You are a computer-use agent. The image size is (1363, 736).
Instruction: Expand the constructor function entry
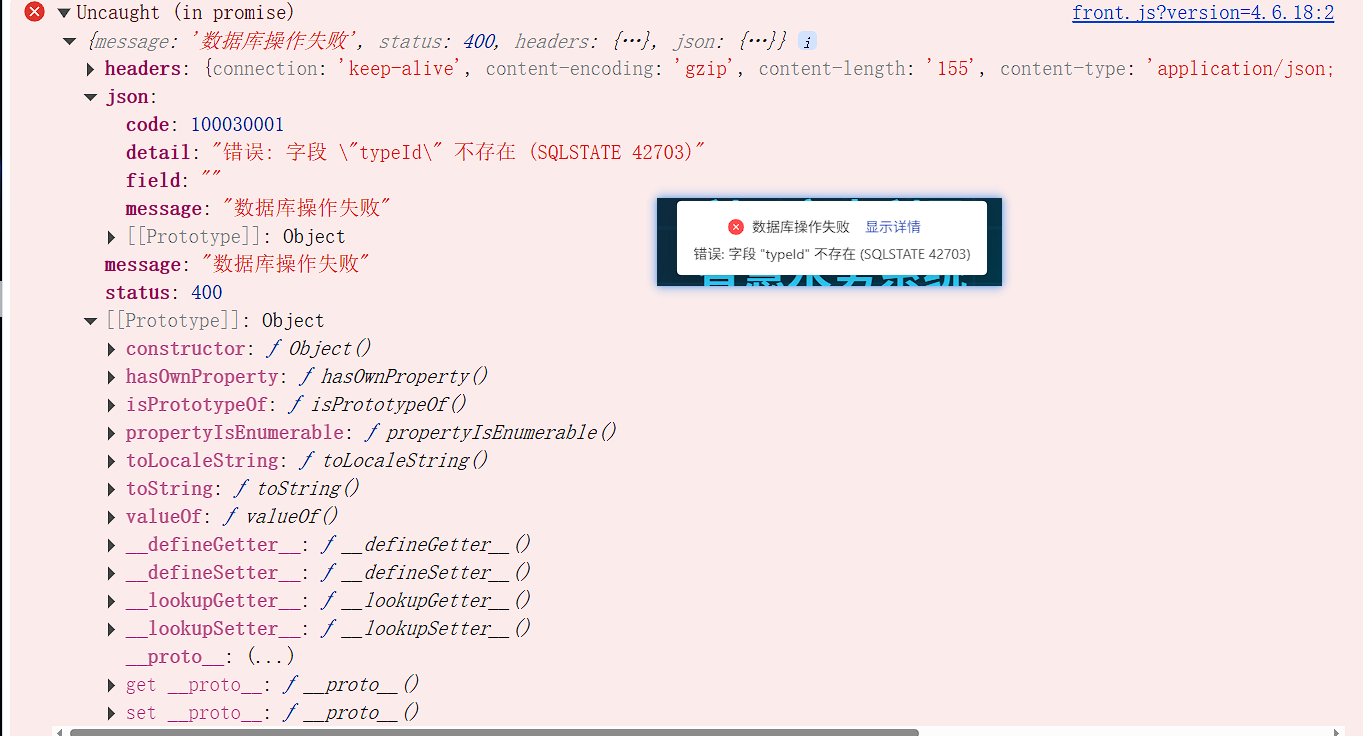111,348
